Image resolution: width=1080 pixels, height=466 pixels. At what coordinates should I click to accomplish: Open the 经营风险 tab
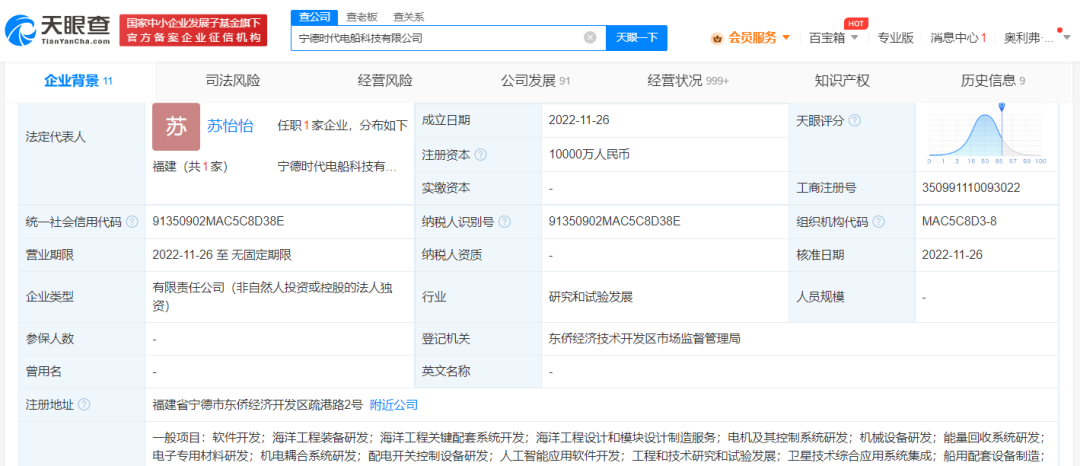point(384,81)
